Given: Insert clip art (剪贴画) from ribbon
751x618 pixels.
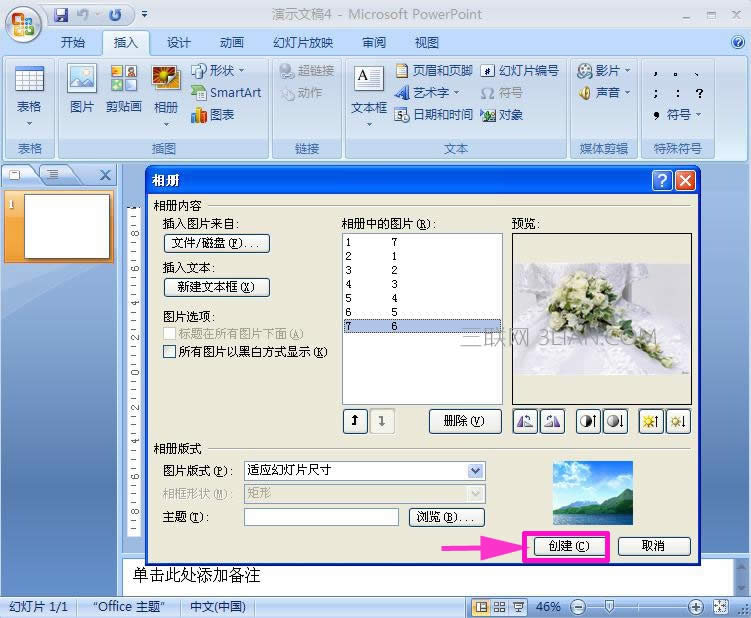Looking at the screenshot, I should pyautogui.click(x=124, y=88).
